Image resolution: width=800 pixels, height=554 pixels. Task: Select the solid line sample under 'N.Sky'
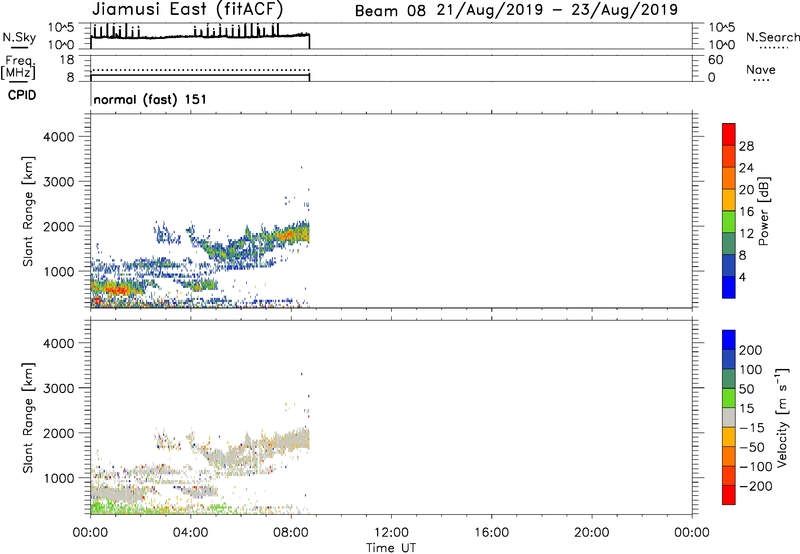coord(19,48)
